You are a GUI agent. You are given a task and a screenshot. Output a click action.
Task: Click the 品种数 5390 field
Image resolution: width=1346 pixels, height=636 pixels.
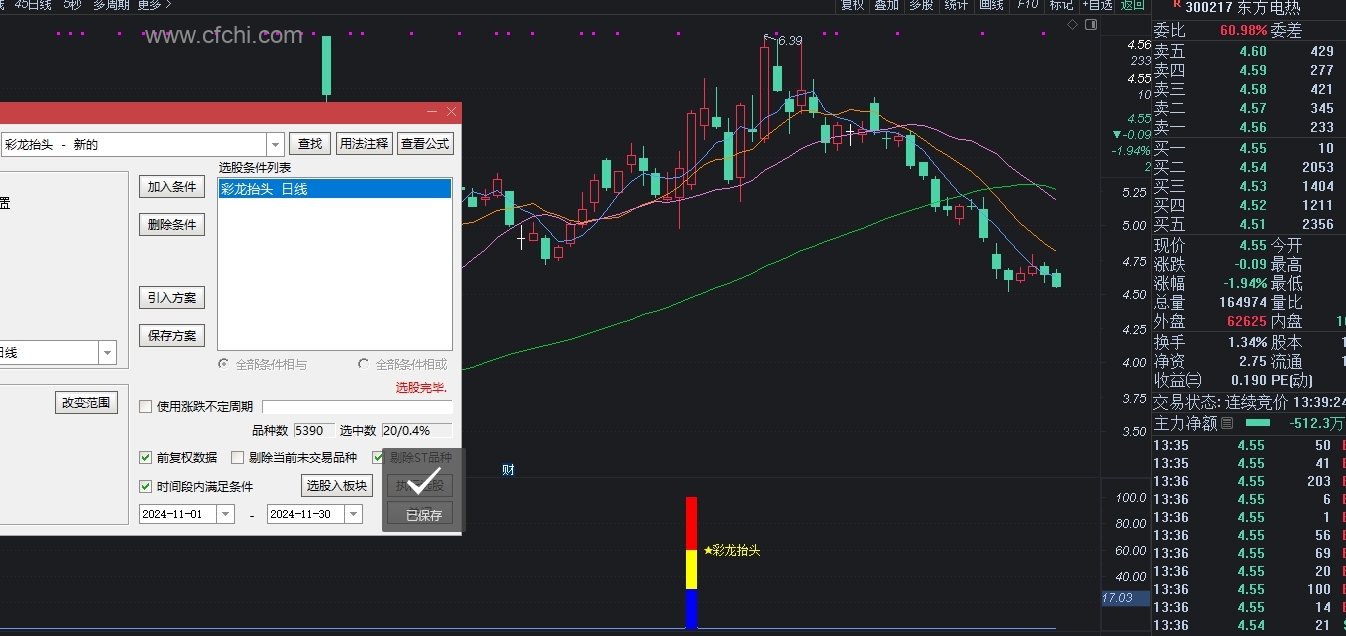tap(314, 431)
